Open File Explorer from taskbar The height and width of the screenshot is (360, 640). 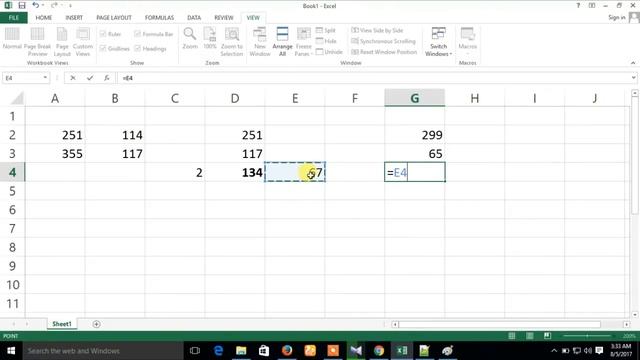241,351
